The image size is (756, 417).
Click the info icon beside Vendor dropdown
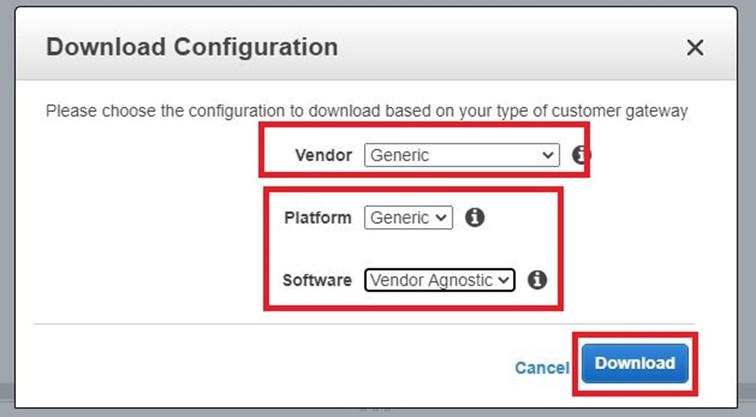pyautogui.click(x=581, y=155)
